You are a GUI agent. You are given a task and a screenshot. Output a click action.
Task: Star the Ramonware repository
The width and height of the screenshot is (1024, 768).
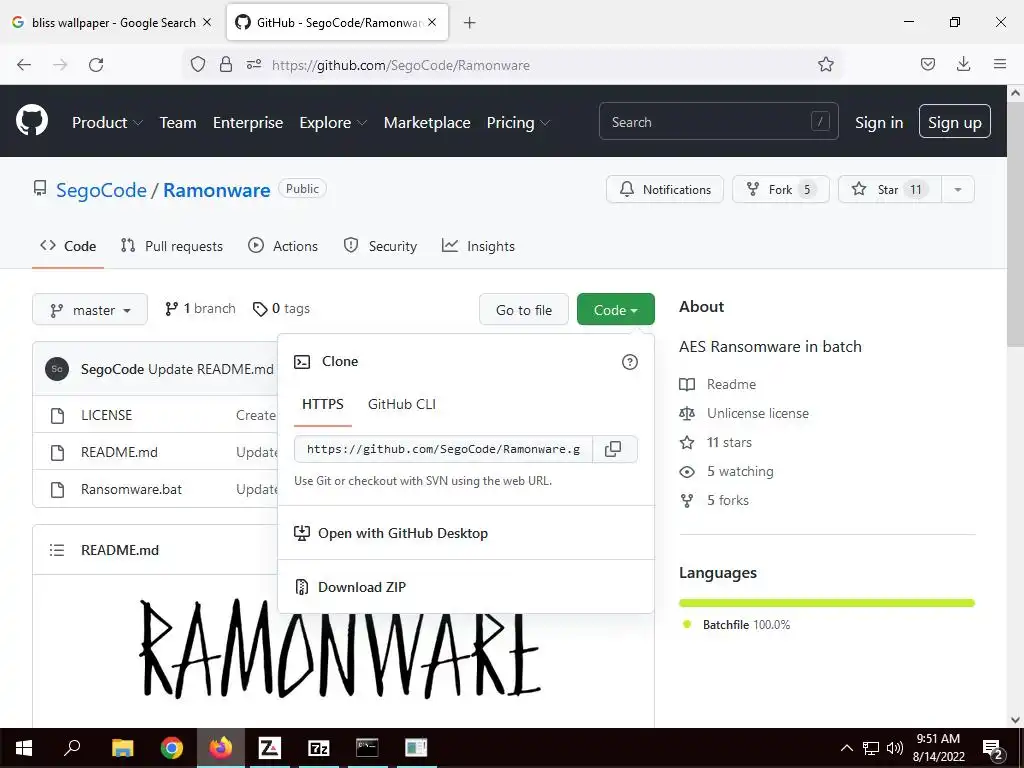[x=889, y=189]
